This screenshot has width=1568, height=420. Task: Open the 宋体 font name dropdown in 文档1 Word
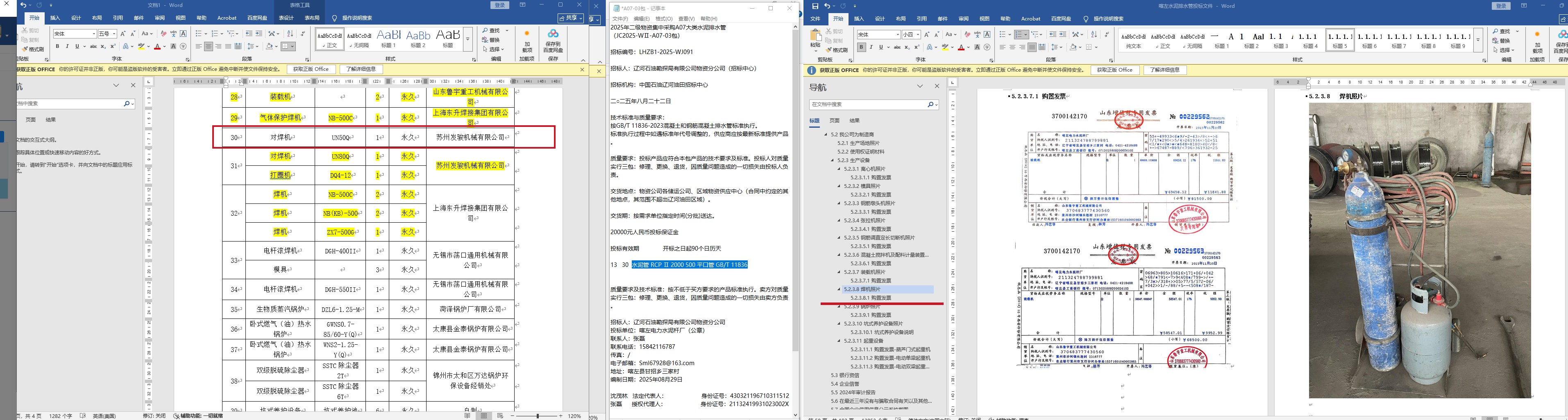pos(94,34)
